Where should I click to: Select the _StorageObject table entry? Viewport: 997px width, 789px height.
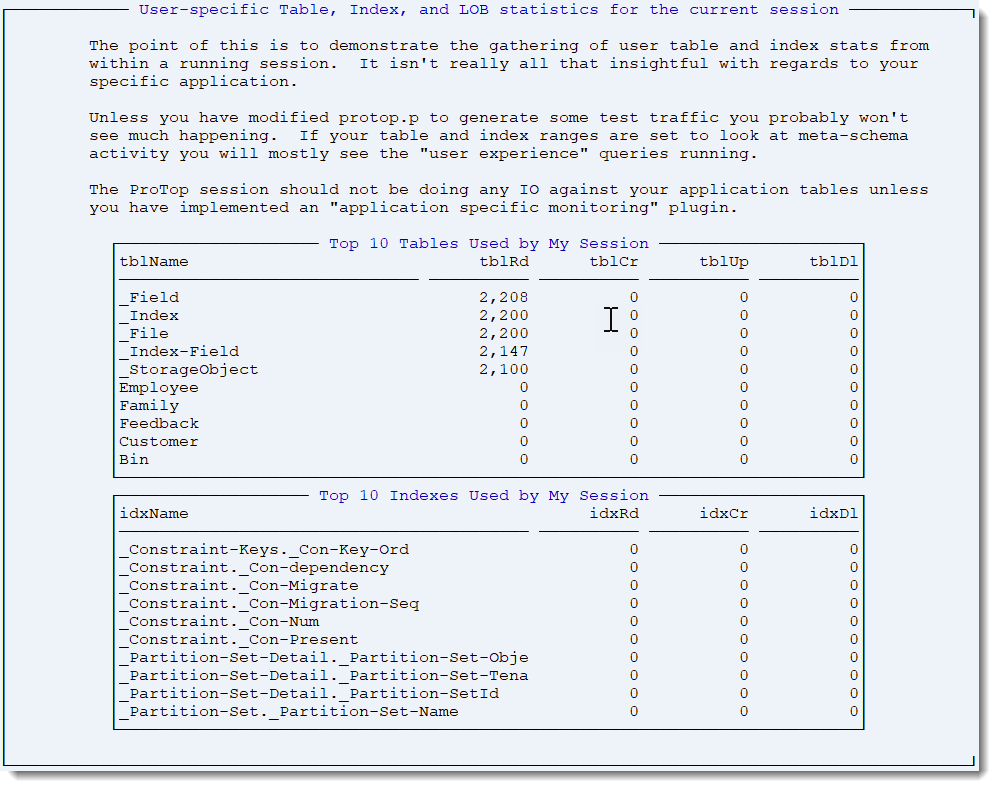click(x=189, y=370)
